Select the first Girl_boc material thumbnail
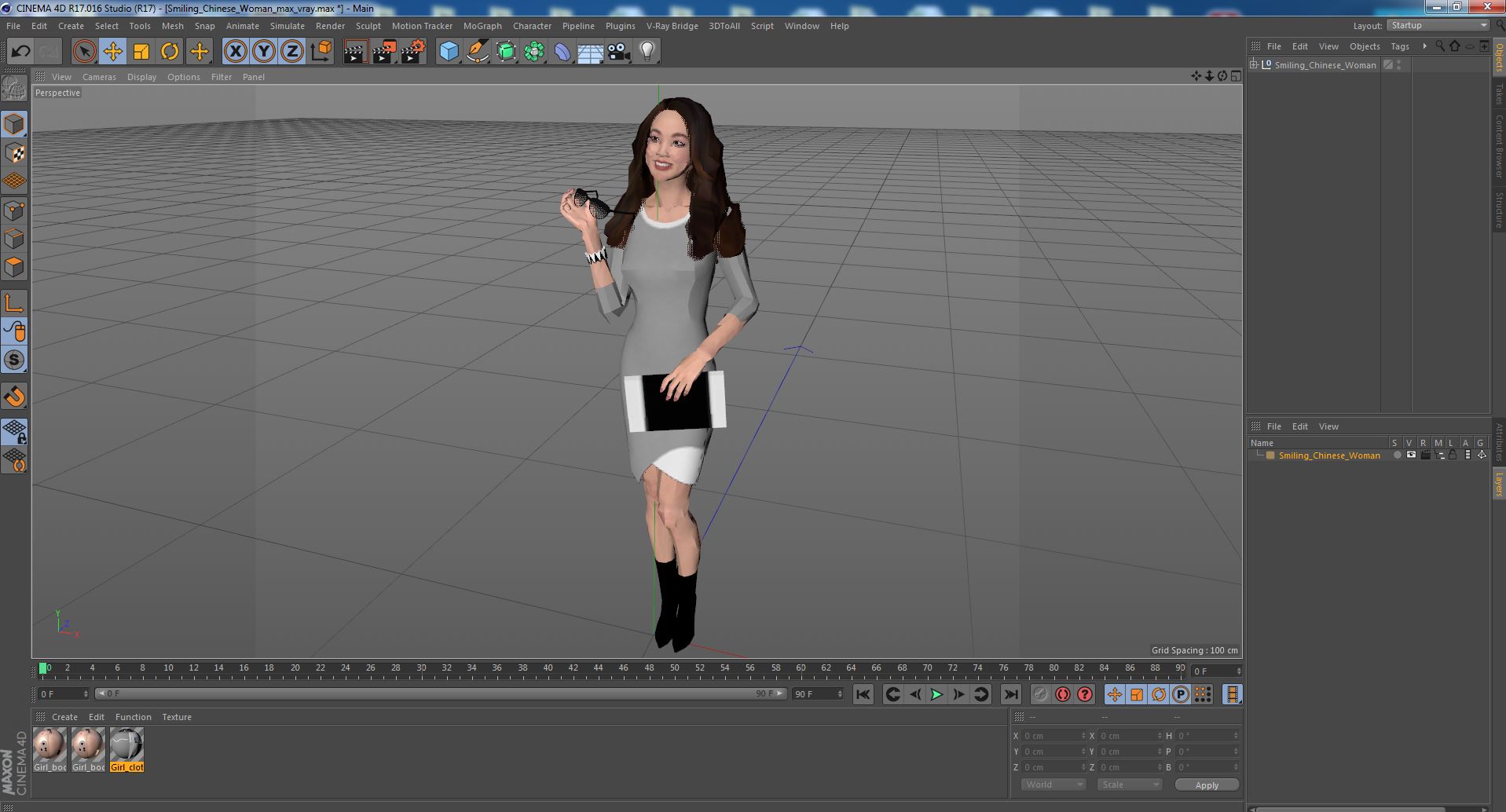This screenshot has height=812, width=1506. pos(49,749)
